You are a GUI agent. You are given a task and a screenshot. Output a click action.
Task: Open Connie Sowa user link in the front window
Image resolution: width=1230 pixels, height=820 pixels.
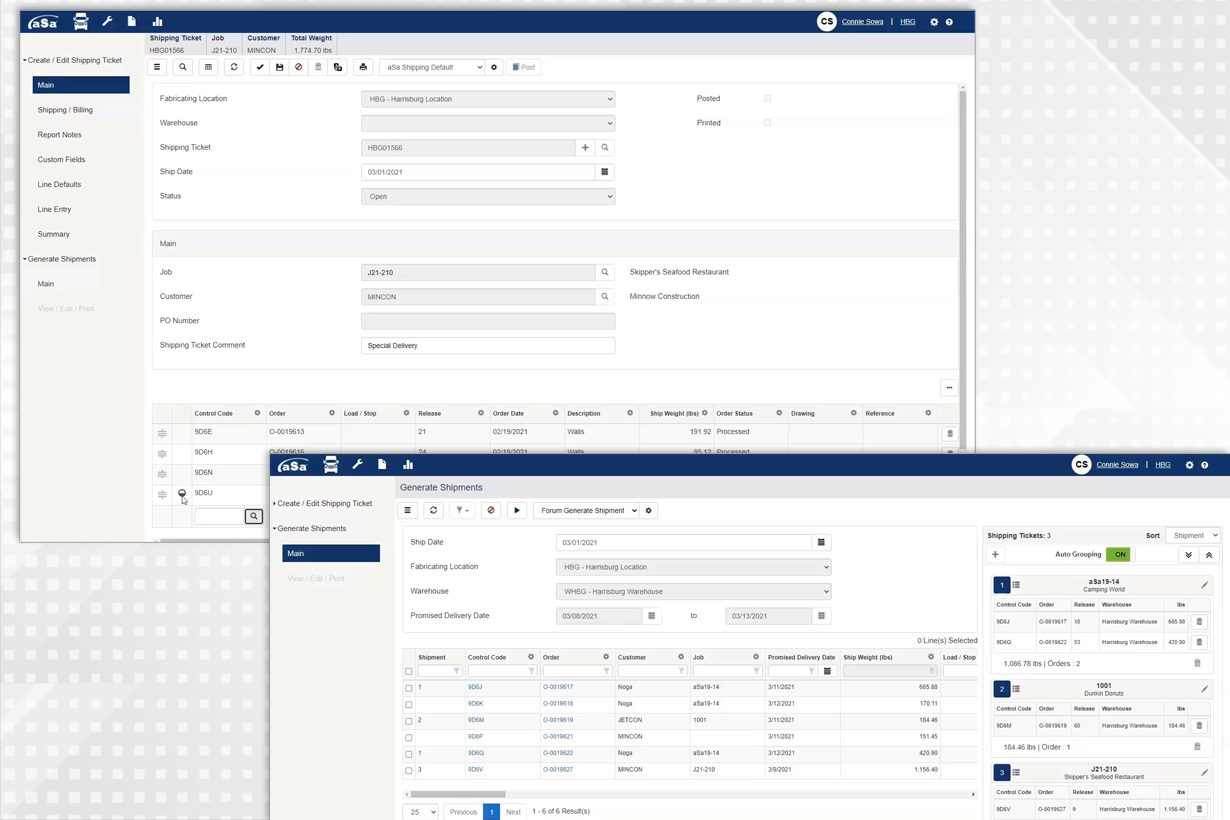click(1117, 464)
